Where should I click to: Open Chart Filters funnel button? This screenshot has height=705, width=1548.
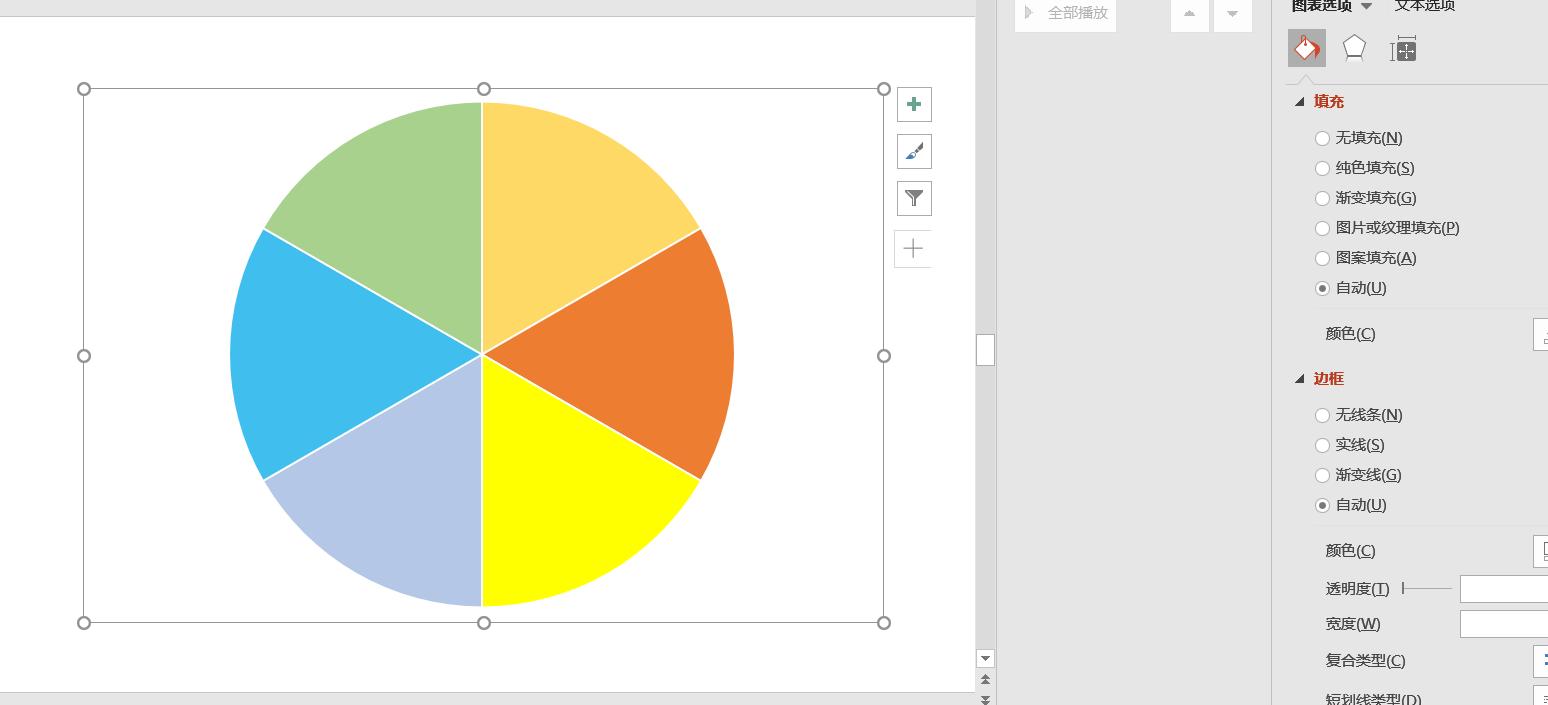pos(914,198)
